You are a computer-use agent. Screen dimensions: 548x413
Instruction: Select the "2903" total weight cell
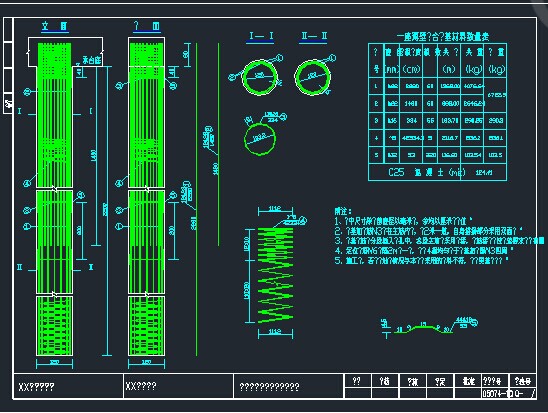pos(496,121)
